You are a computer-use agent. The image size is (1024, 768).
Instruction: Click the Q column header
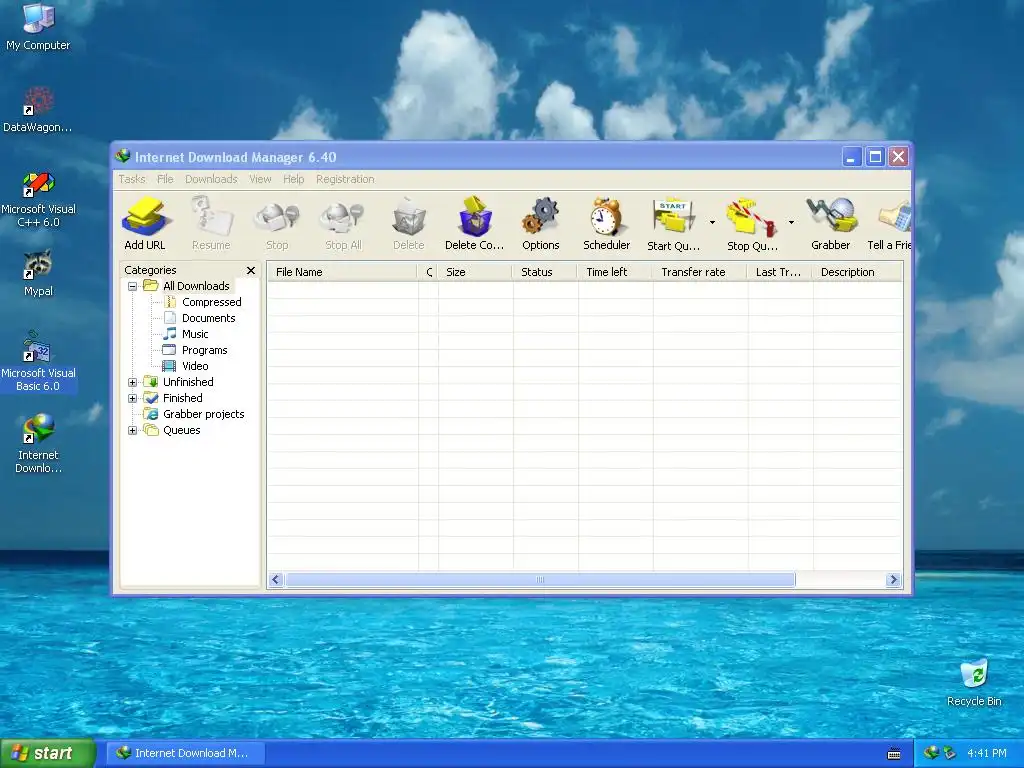pos(428,272)
